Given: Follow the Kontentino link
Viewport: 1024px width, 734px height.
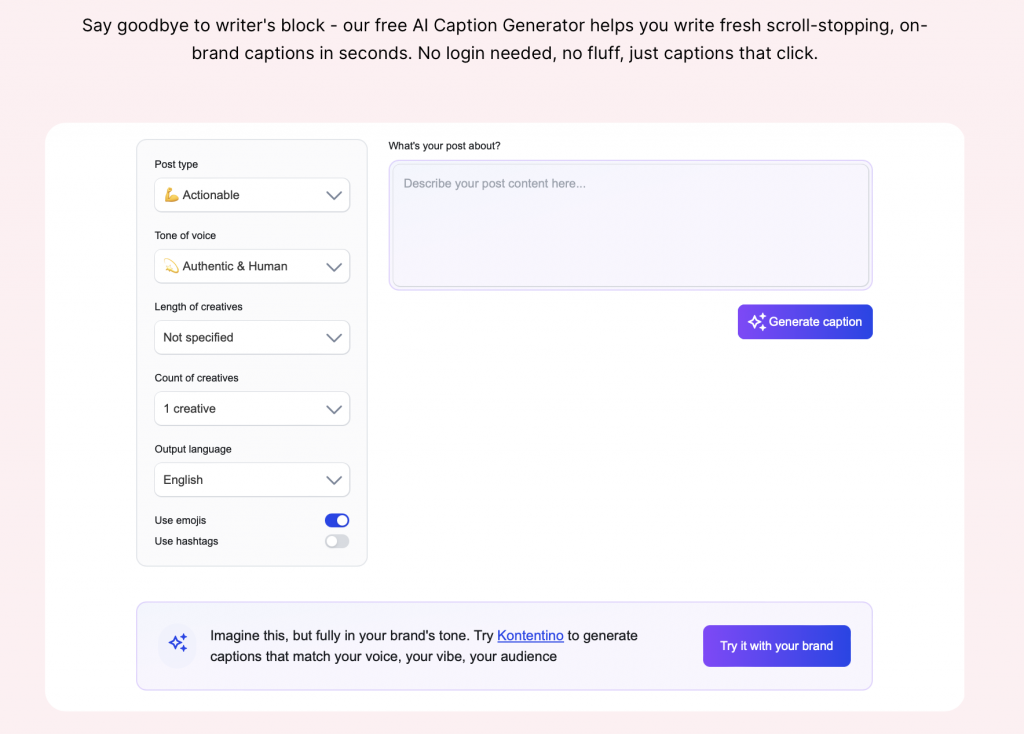Looking at the screenshot, I should tap(530, 635).
